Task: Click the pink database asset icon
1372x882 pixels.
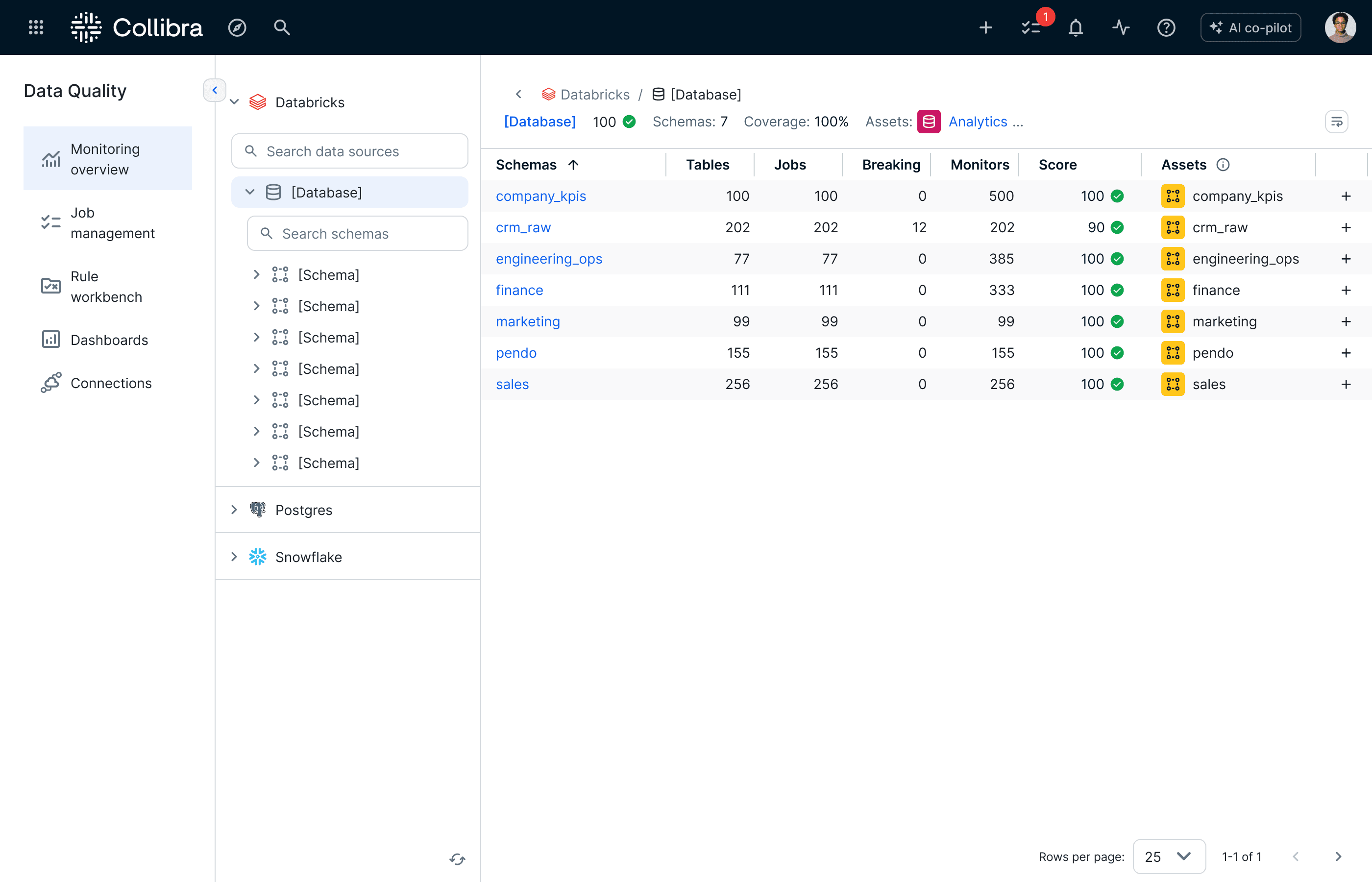Action: pyautogui.click(x=929, y=122)
